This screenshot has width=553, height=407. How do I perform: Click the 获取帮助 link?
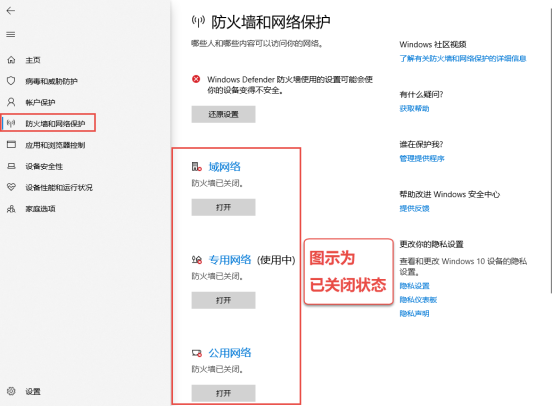coord(414,109)
